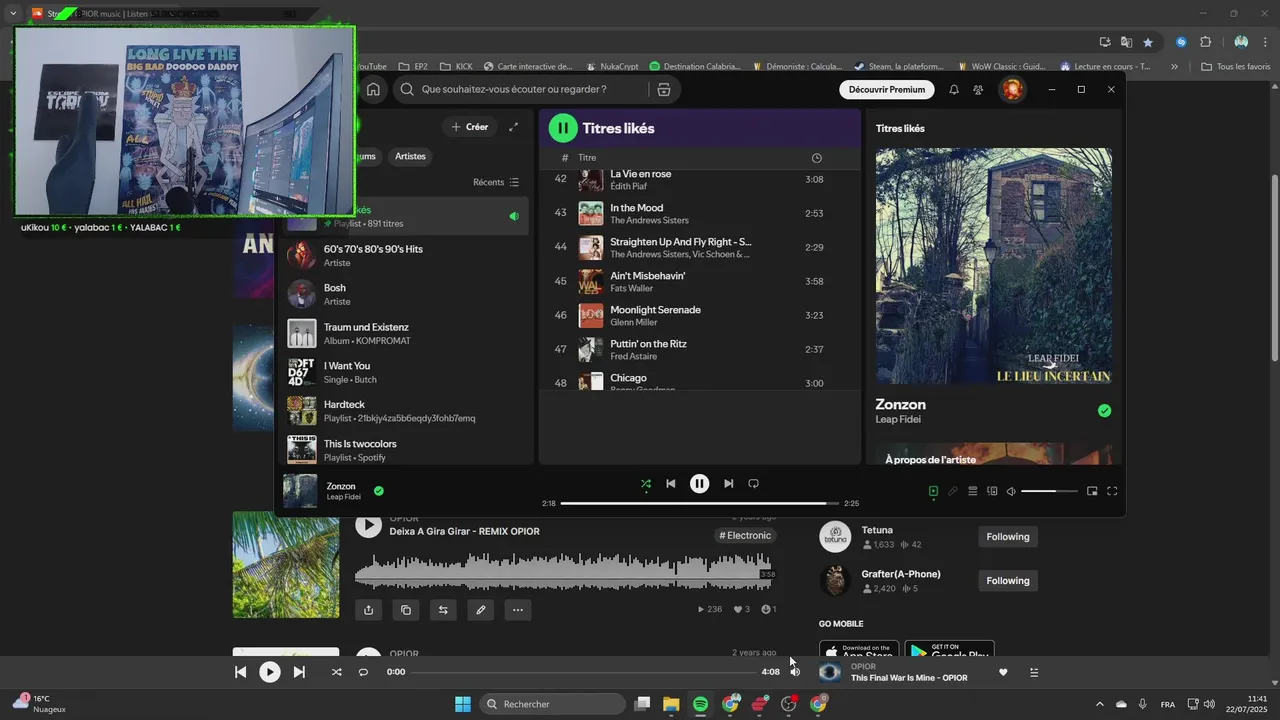
Task: Copy link icon under SoundCloud track
Action: click(406, 609)
